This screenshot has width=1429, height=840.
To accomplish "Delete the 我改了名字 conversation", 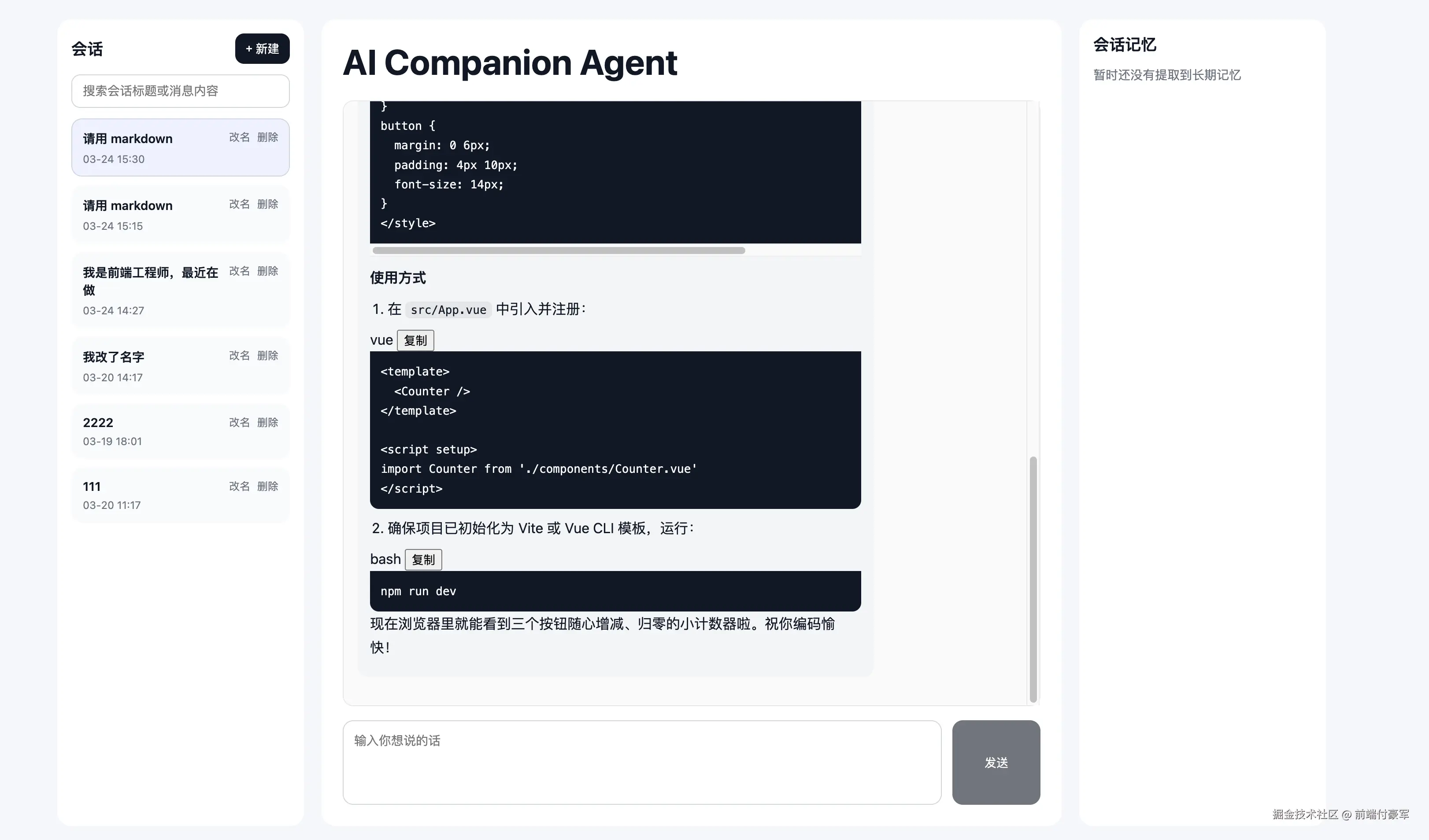I will click(267, 355).
